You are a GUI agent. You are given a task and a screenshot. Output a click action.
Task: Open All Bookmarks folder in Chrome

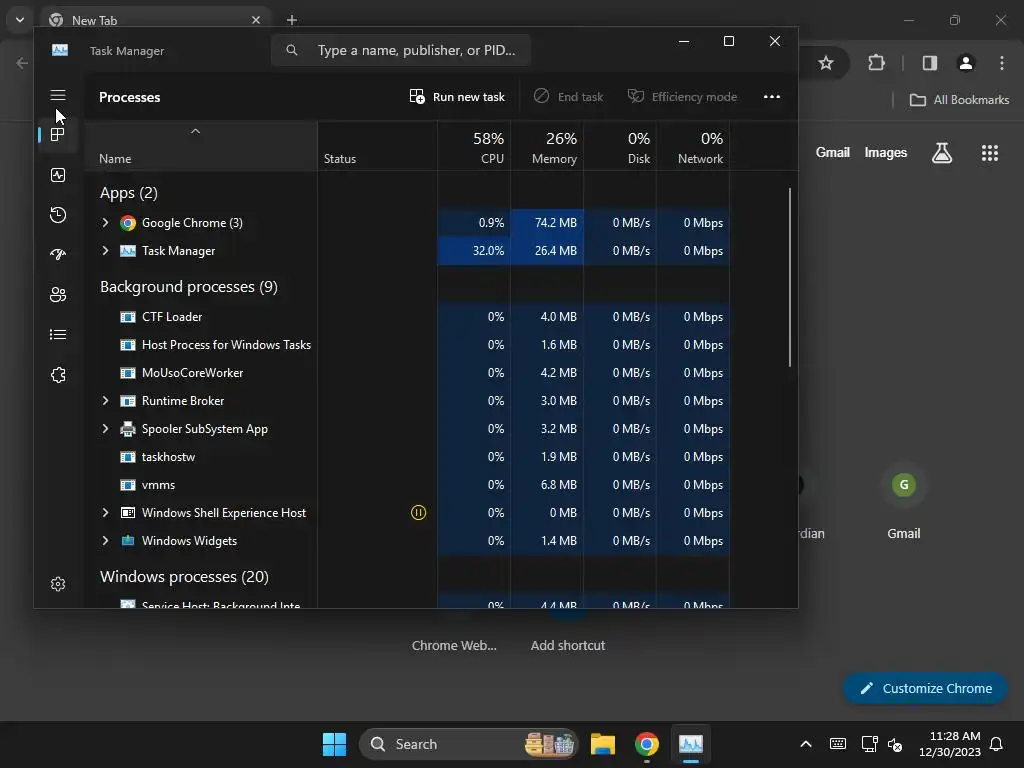(959, 100)
